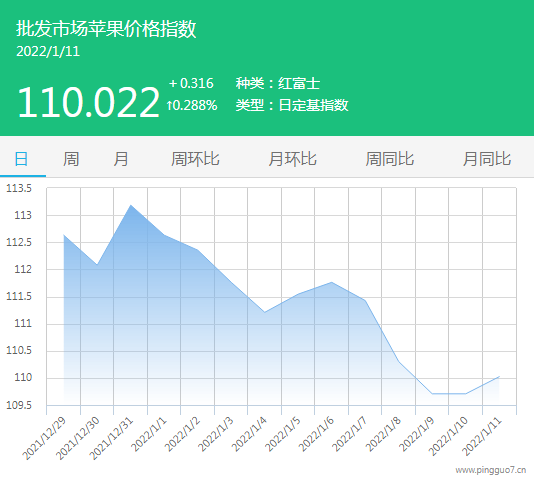
Task: Click the 2021/12/29 axis date label
Action: pyautogui.click(x=44, y=438)
